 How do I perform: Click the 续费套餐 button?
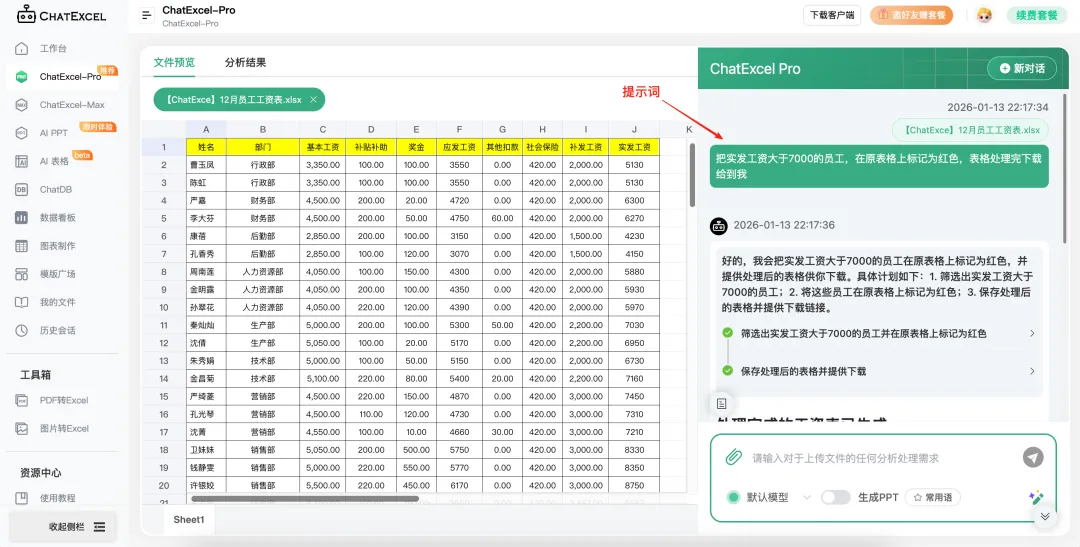[1037, 15]
